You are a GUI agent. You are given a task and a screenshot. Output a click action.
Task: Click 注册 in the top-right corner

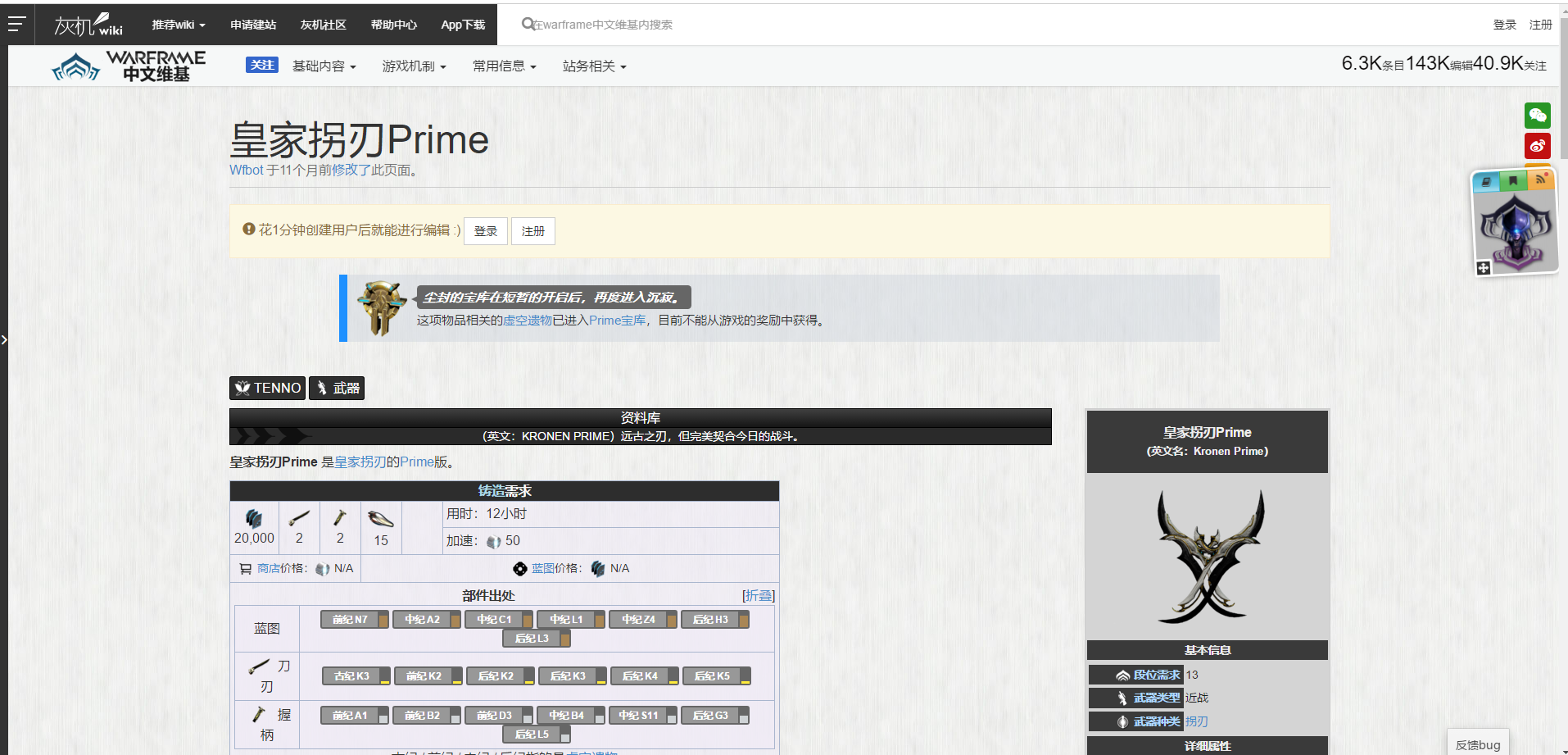(1541, 25)
